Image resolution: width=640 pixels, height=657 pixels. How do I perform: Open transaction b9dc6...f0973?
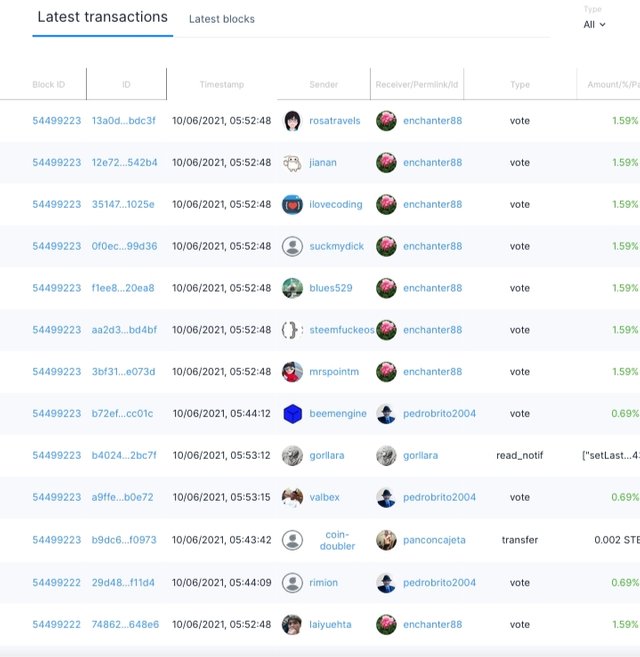point(124,540)
